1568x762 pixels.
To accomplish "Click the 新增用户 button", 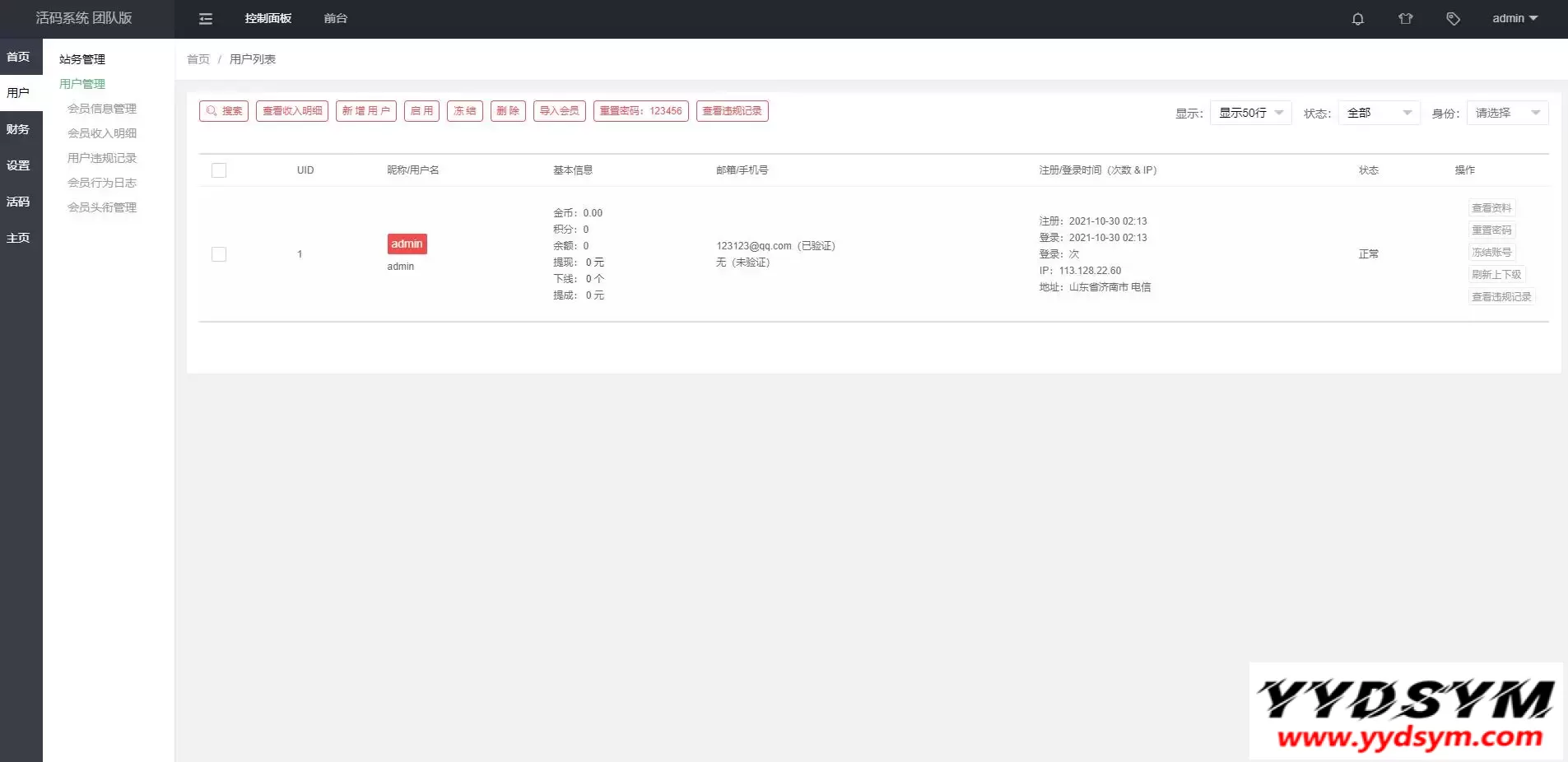I will [366, 111].
